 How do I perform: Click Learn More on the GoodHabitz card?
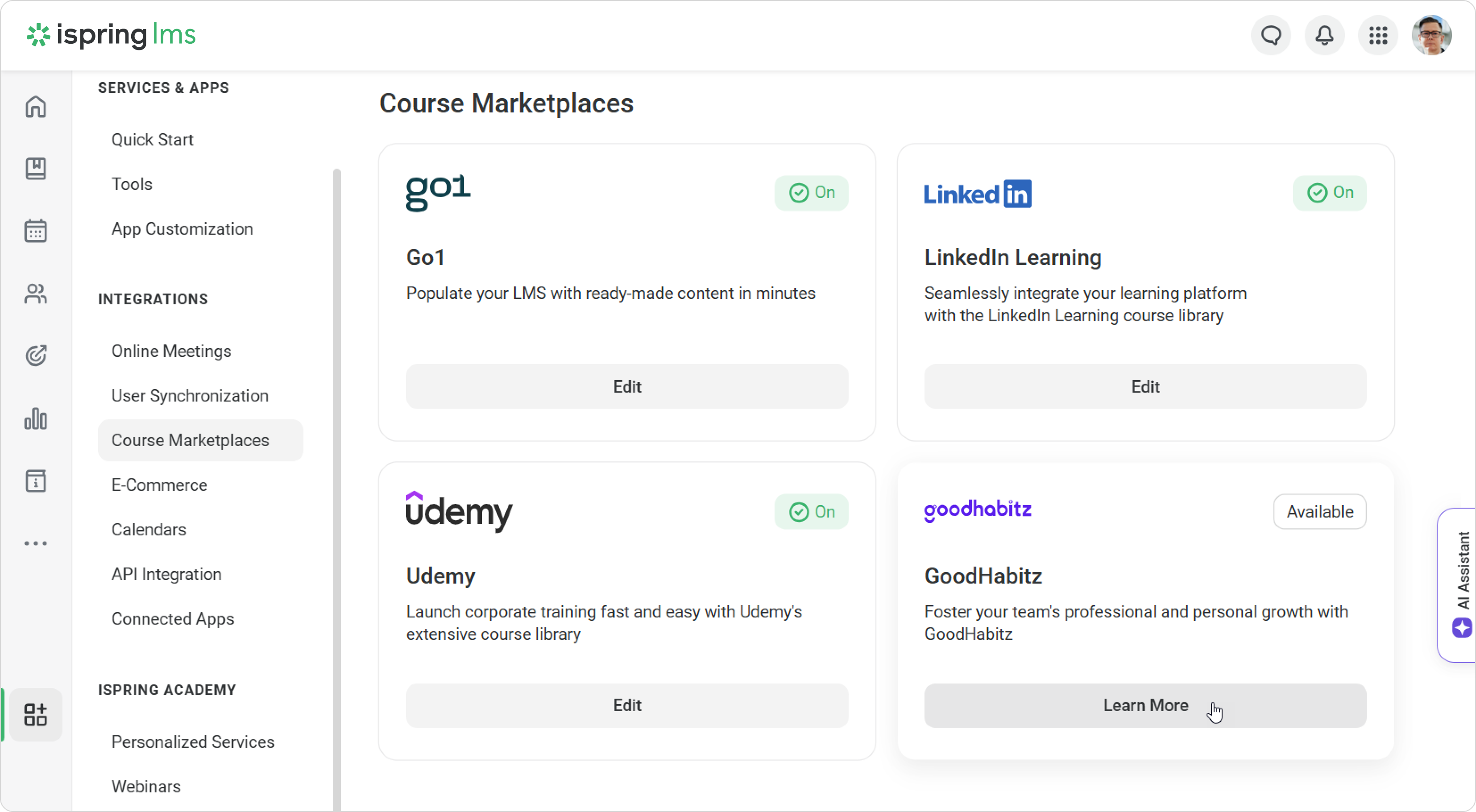(x=1145, y=705)
